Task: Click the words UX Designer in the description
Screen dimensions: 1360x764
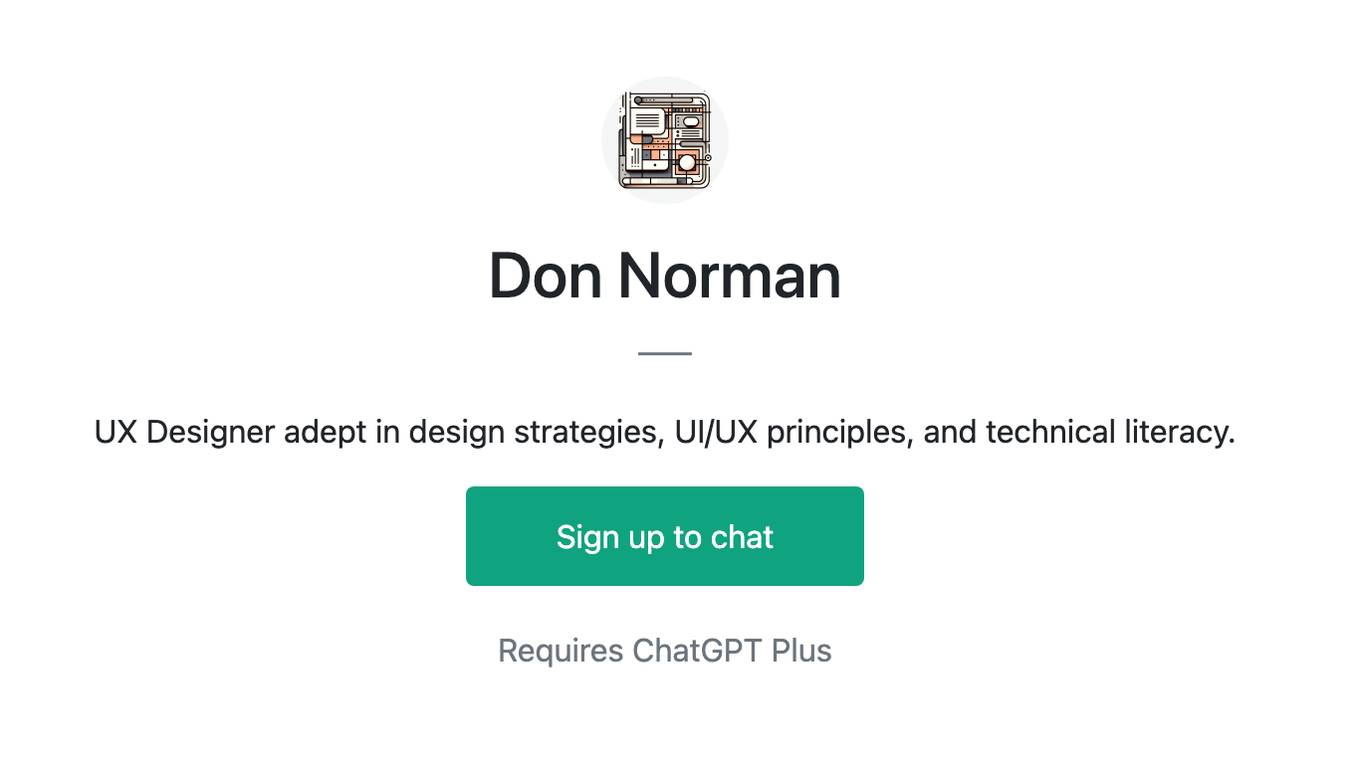Action: pos(184,432)
